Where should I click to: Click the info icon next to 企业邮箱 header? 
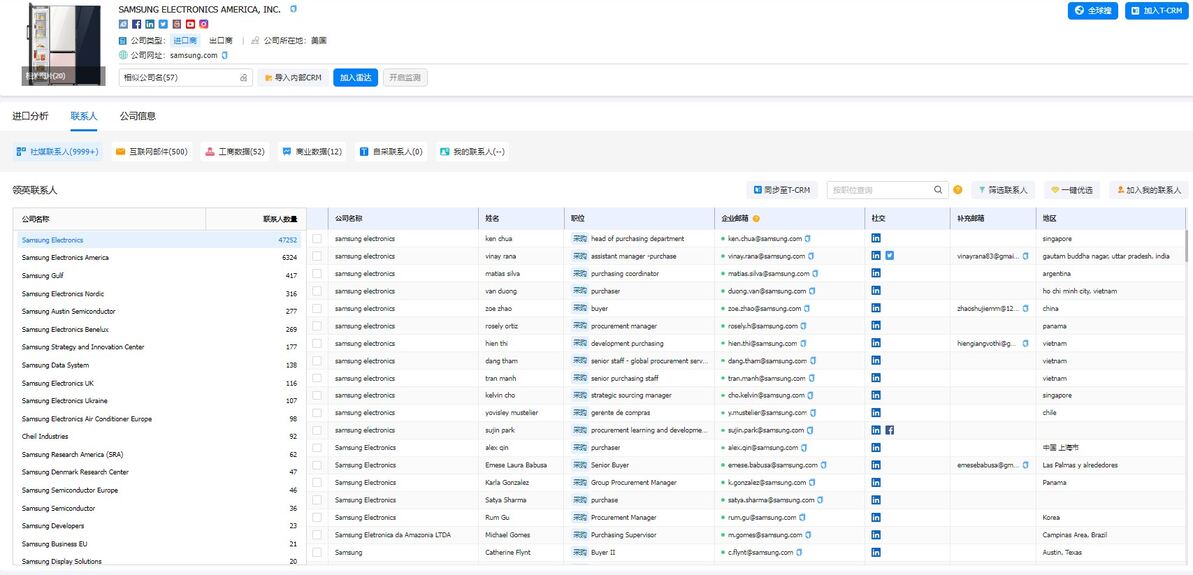tap(756, 218)
